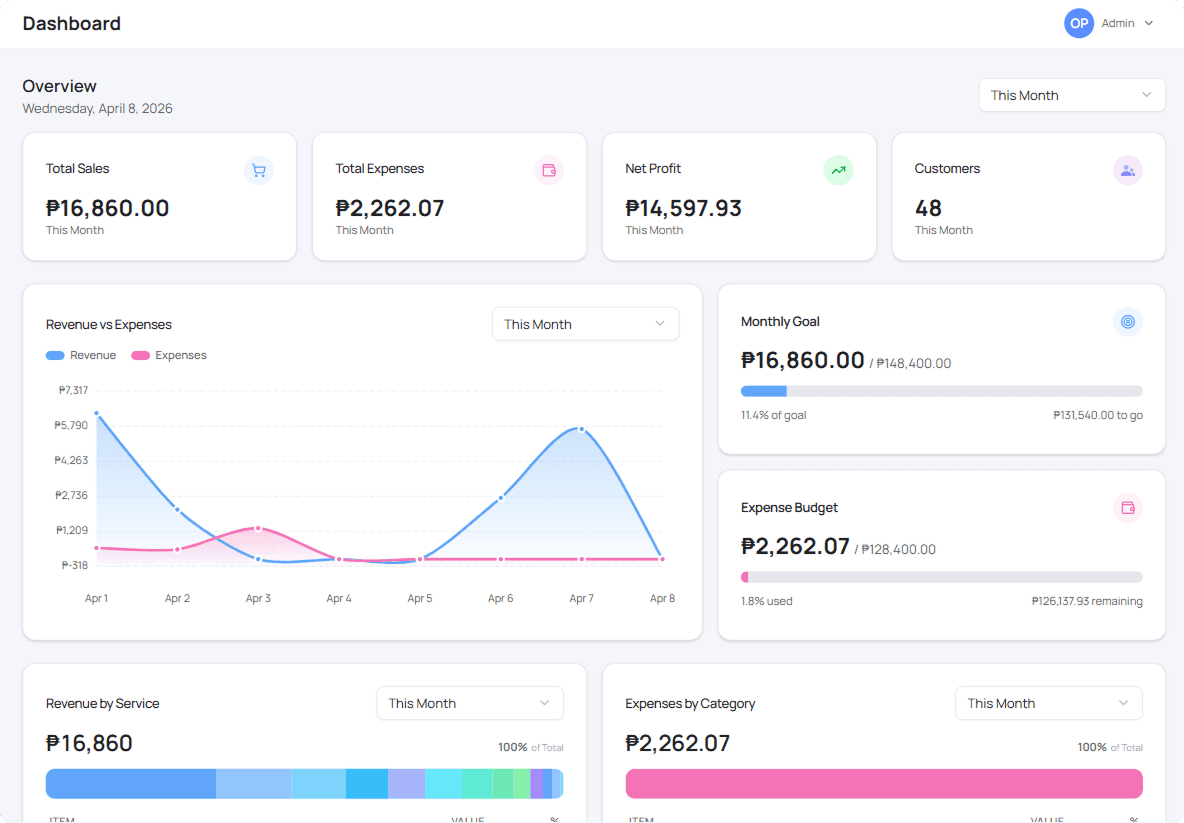Click the trending arrow icon in Net Profit
Screen dimensions: 1184x823
(838, 170)
